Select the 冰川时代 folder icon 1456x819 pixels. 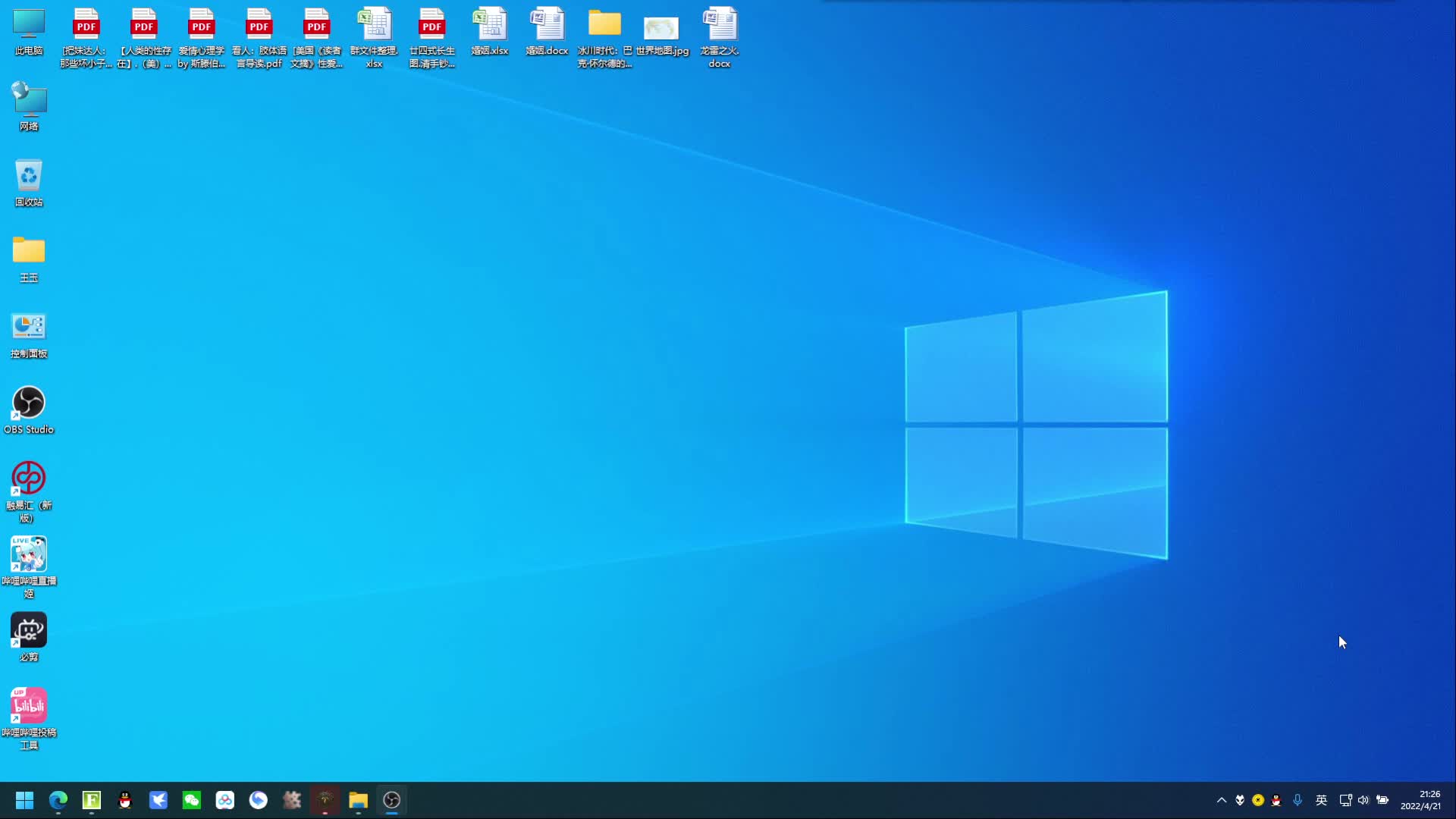tap(605, 38)
